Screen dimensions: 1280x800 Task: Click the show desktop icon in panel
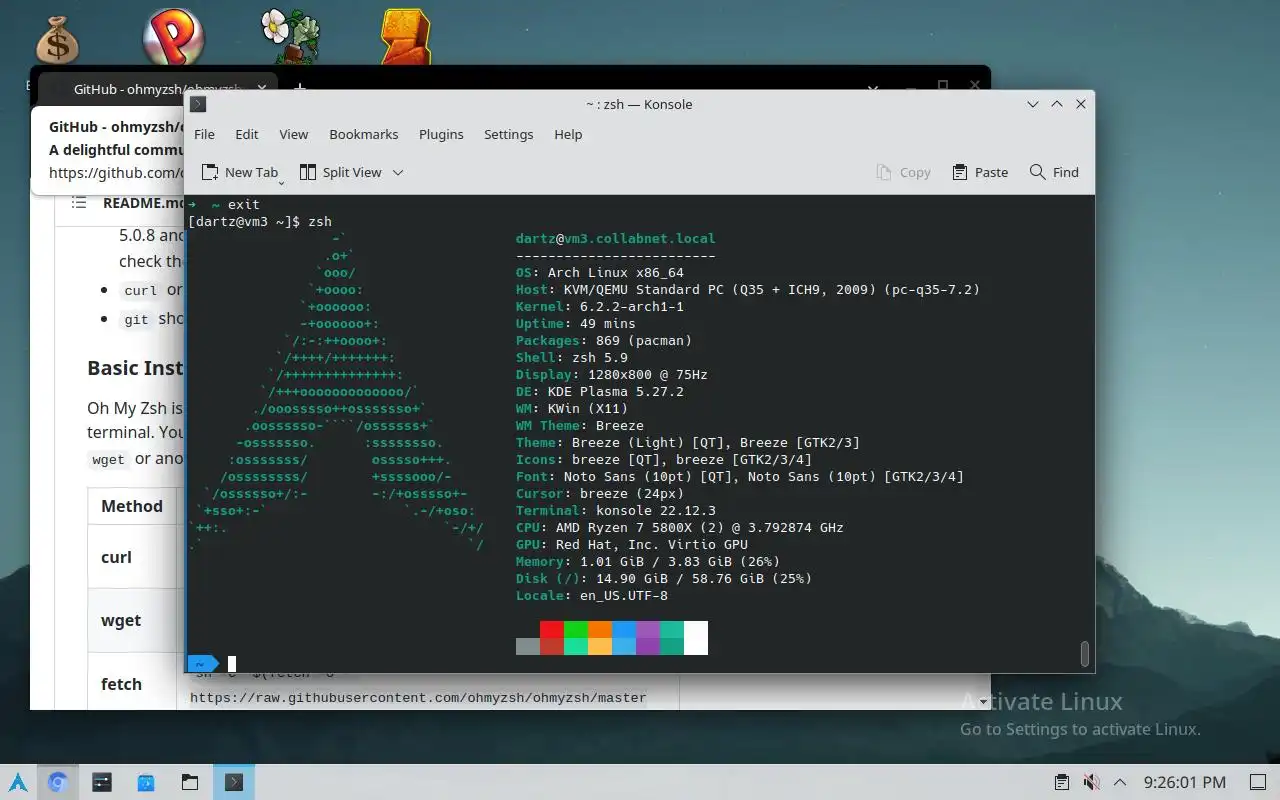1258,782
